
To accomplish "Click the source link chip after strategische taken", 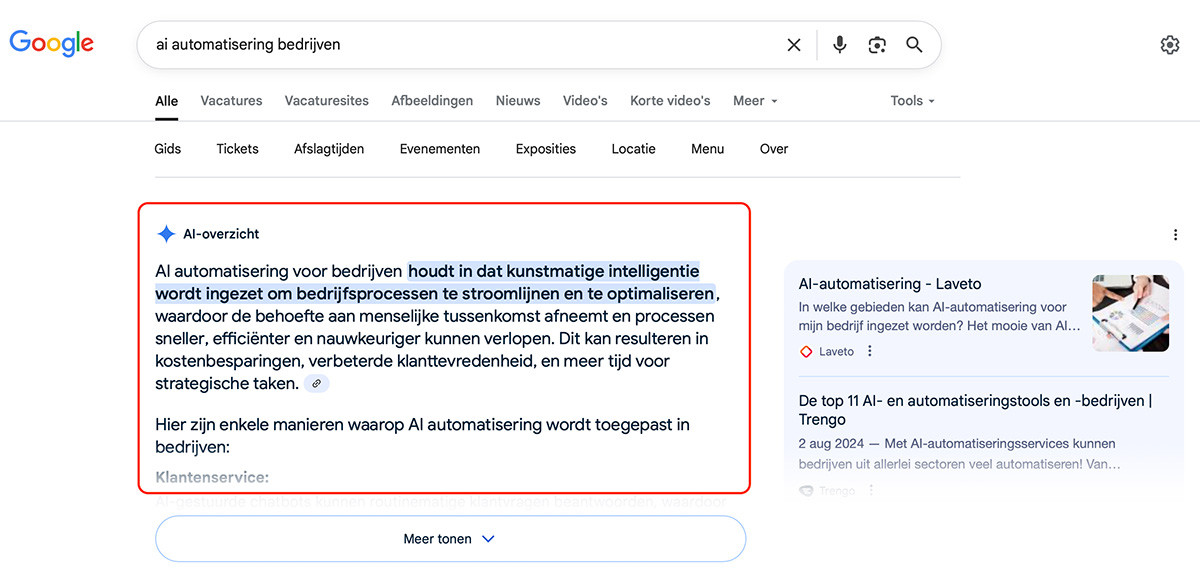I will (317, 384).
